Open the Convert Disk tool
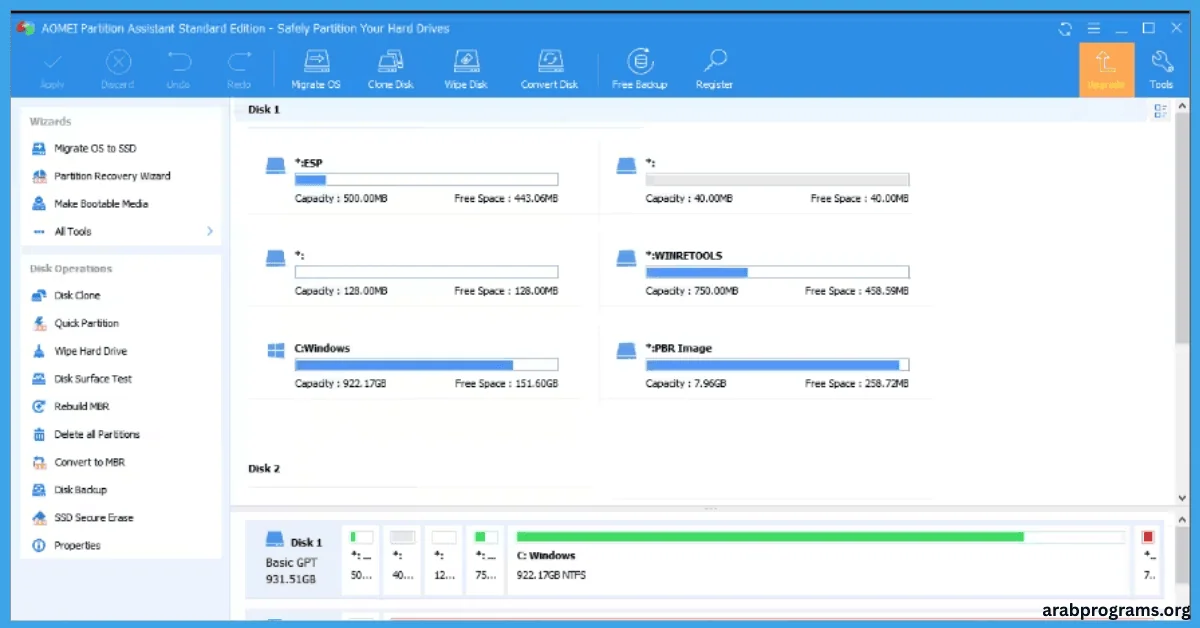Screen dimensions: 1200x628 549,69
